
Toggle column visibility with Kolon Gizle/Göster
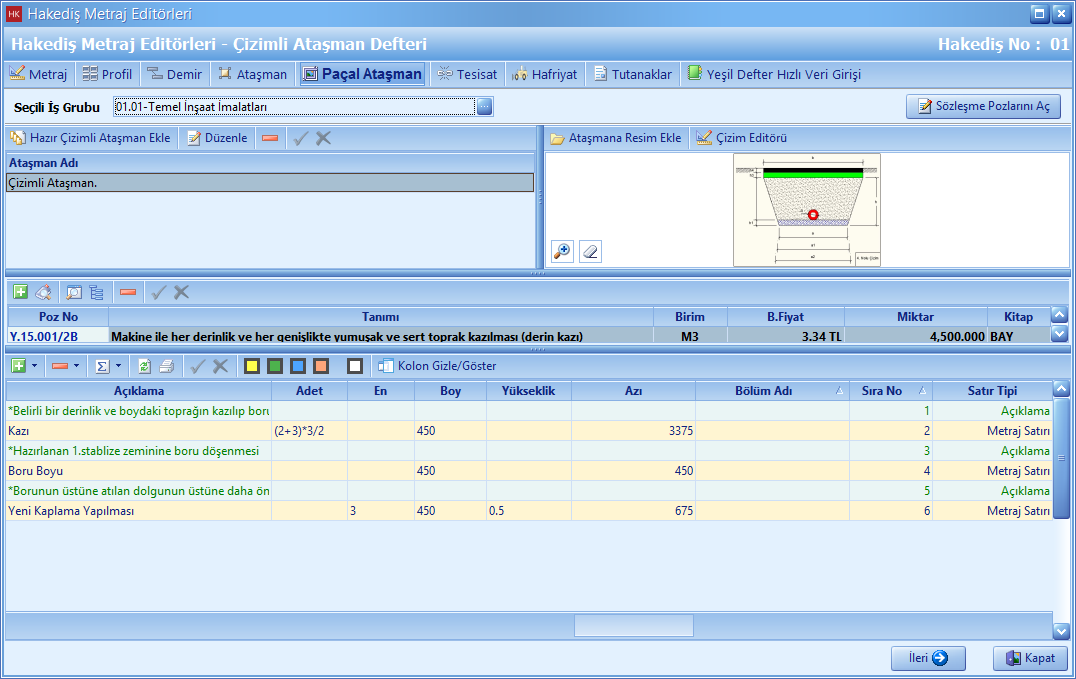point(437,366)
